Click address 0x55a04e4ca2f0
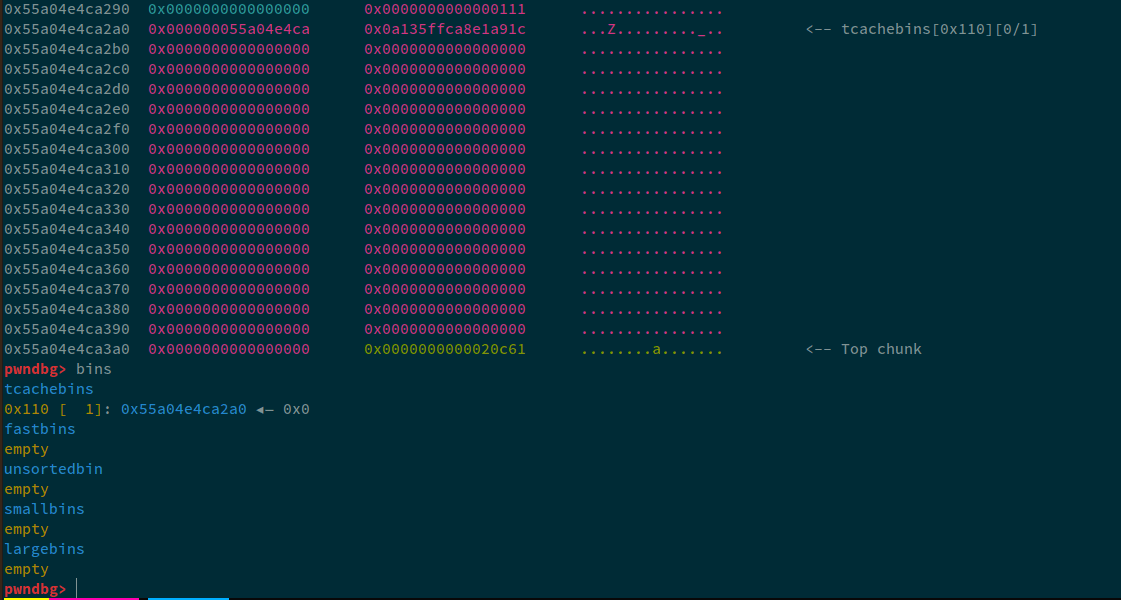1121x600 pixels. coord(67,130)
